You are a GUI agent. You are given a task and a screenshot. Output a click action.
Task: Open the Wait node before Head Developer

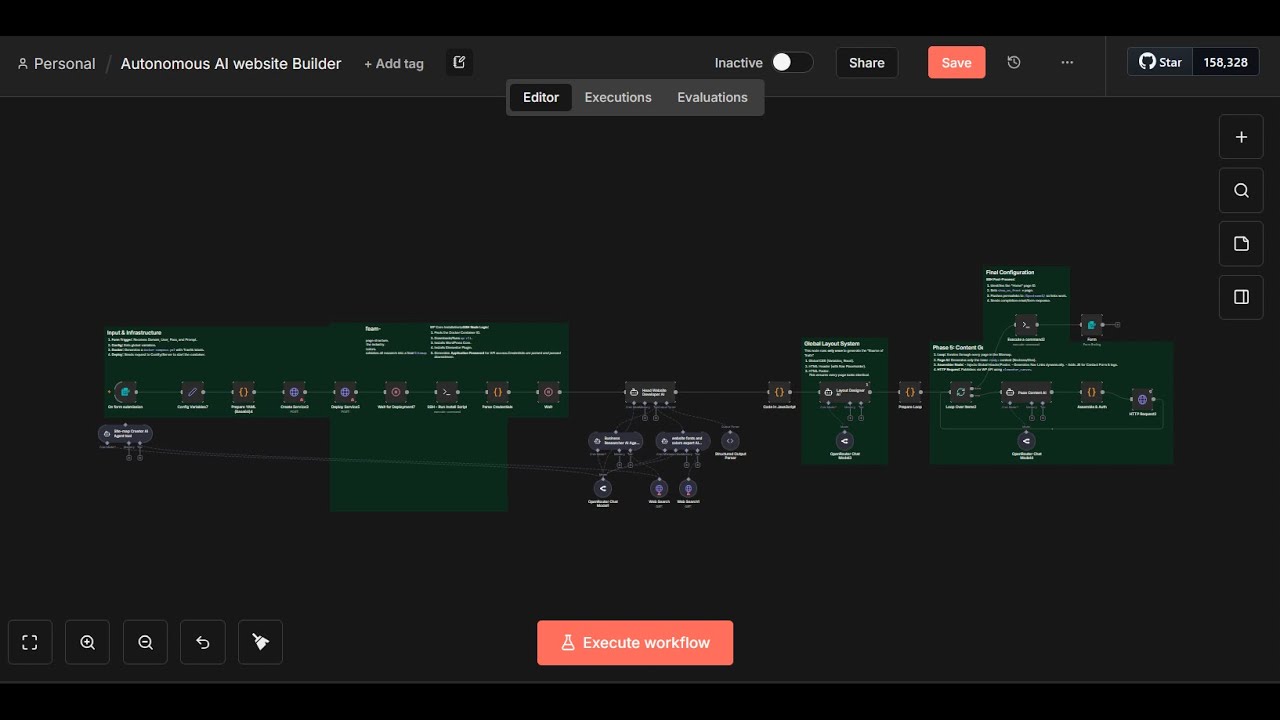point(548,392)
